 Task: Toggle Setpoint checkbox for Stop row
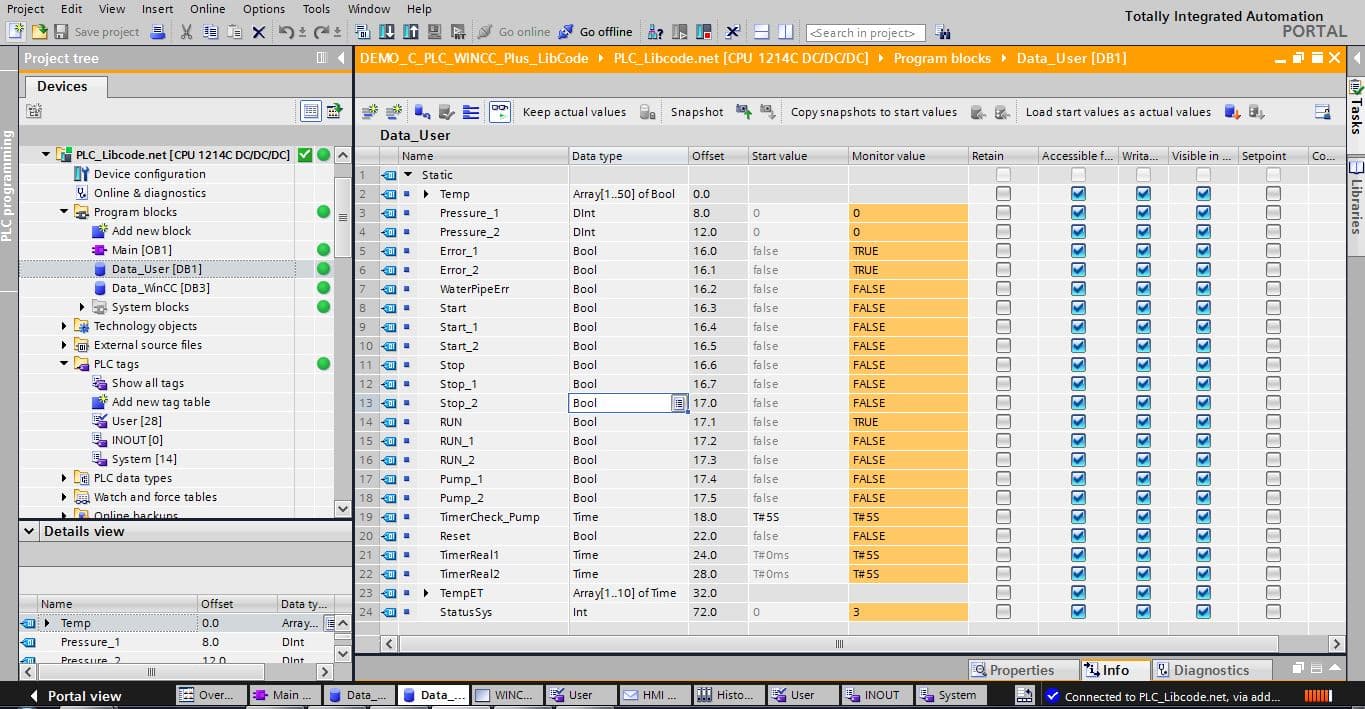[1273, 365]
